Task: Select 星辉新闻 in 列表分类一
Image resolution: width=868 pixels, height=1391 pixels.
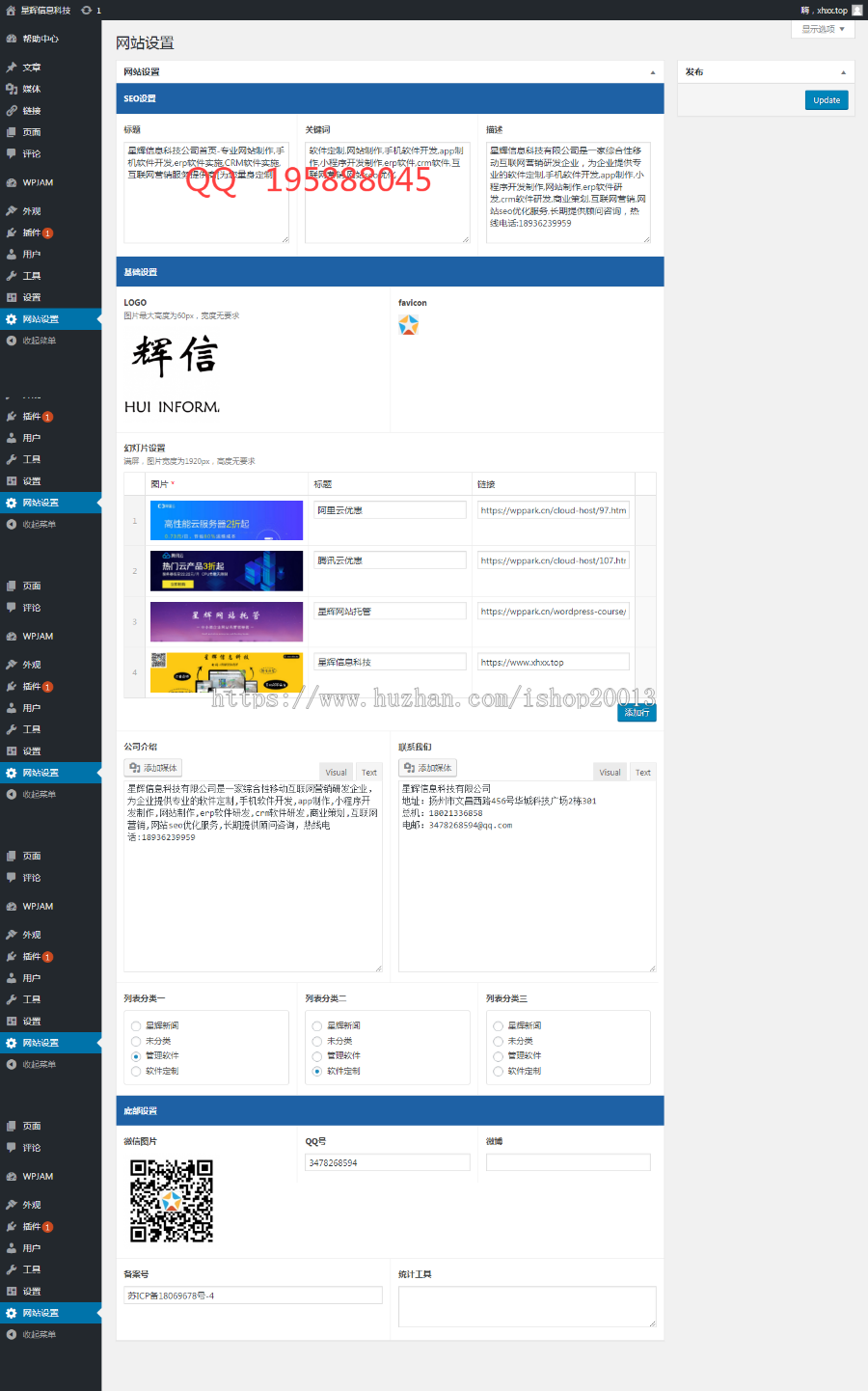Action: click(136, 1026)
